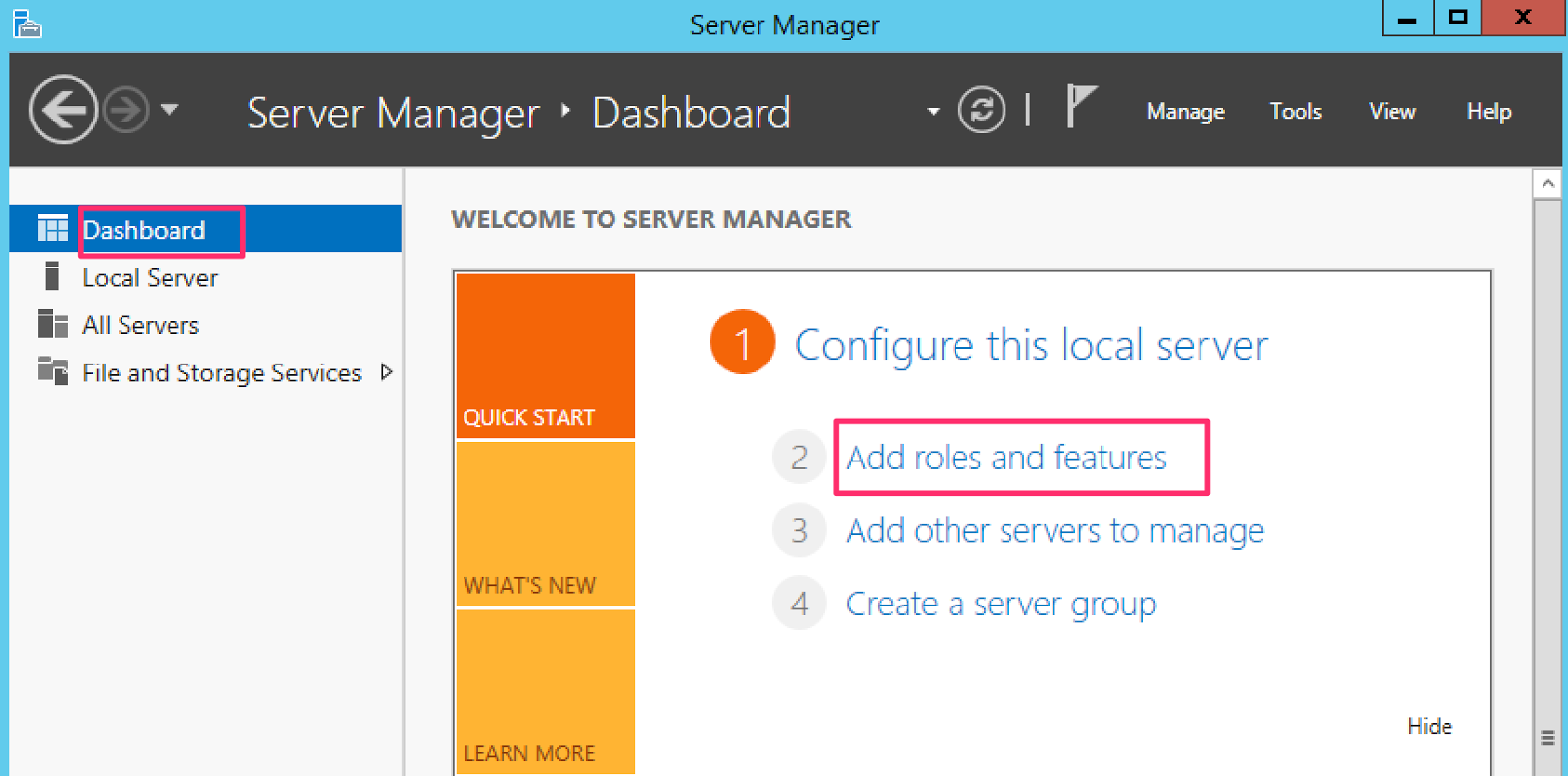This screenshot has height=776, width=1568.
Task: Open the notifications flag icon
Action: point(1080,106)
